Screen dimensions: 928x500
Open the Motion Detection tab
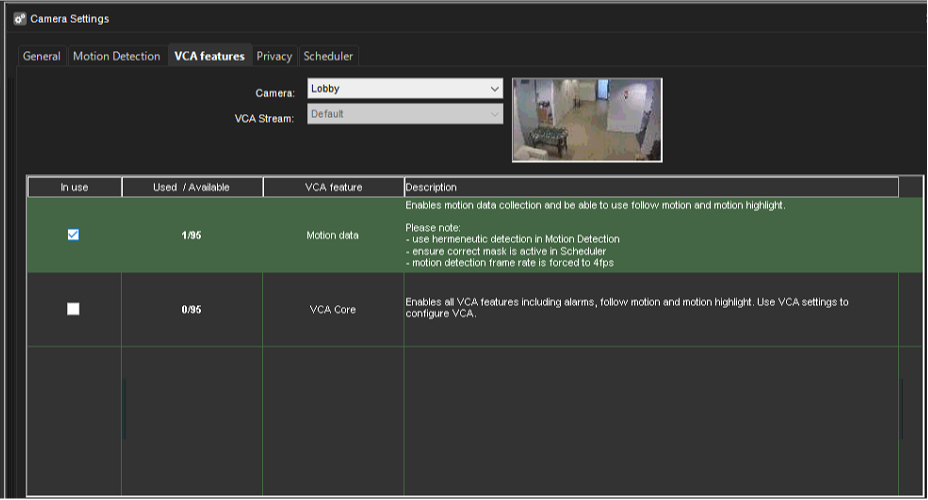[x=116, y=57]
